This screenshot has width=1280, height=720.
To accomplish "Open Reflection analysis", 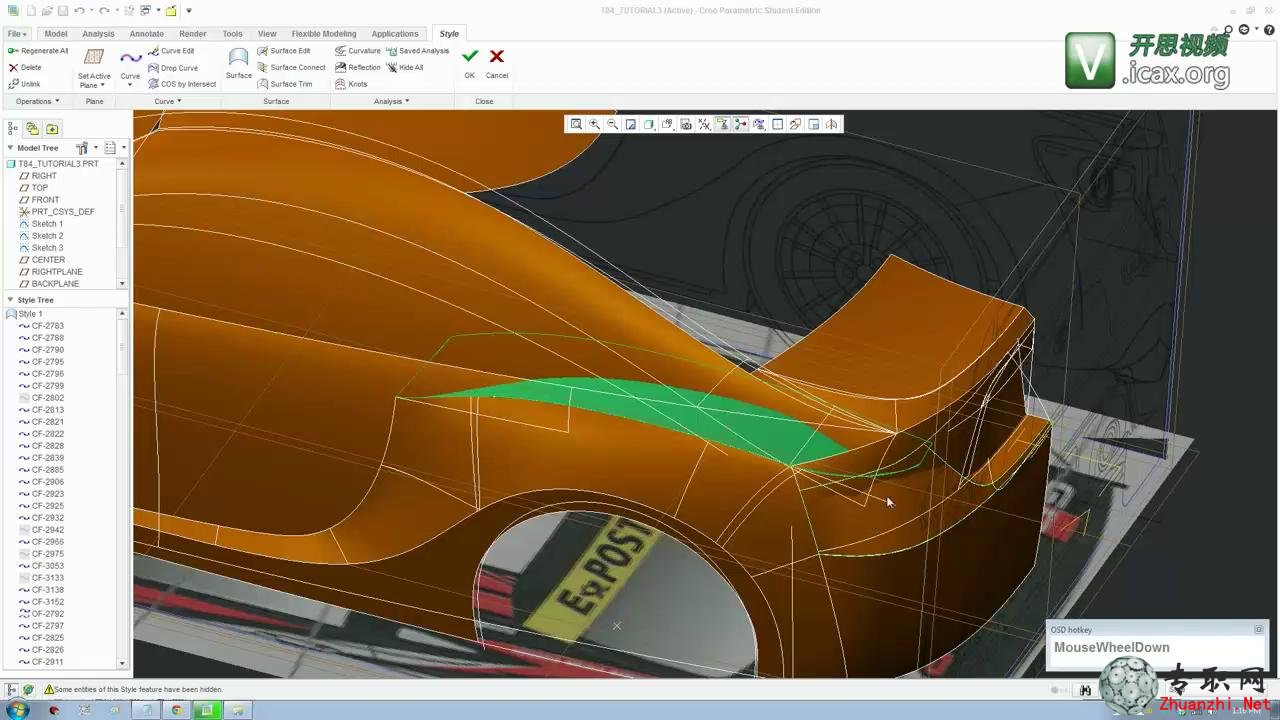I will click(358, 68).
